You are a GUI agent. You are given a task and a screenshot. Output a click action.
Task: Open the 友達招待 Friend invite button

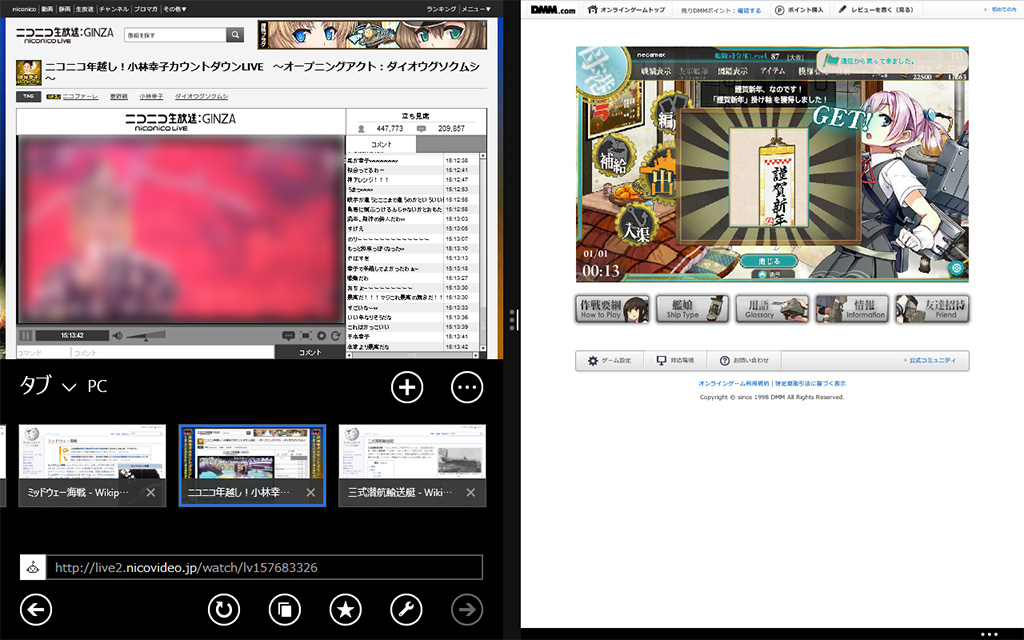point(932,309)
